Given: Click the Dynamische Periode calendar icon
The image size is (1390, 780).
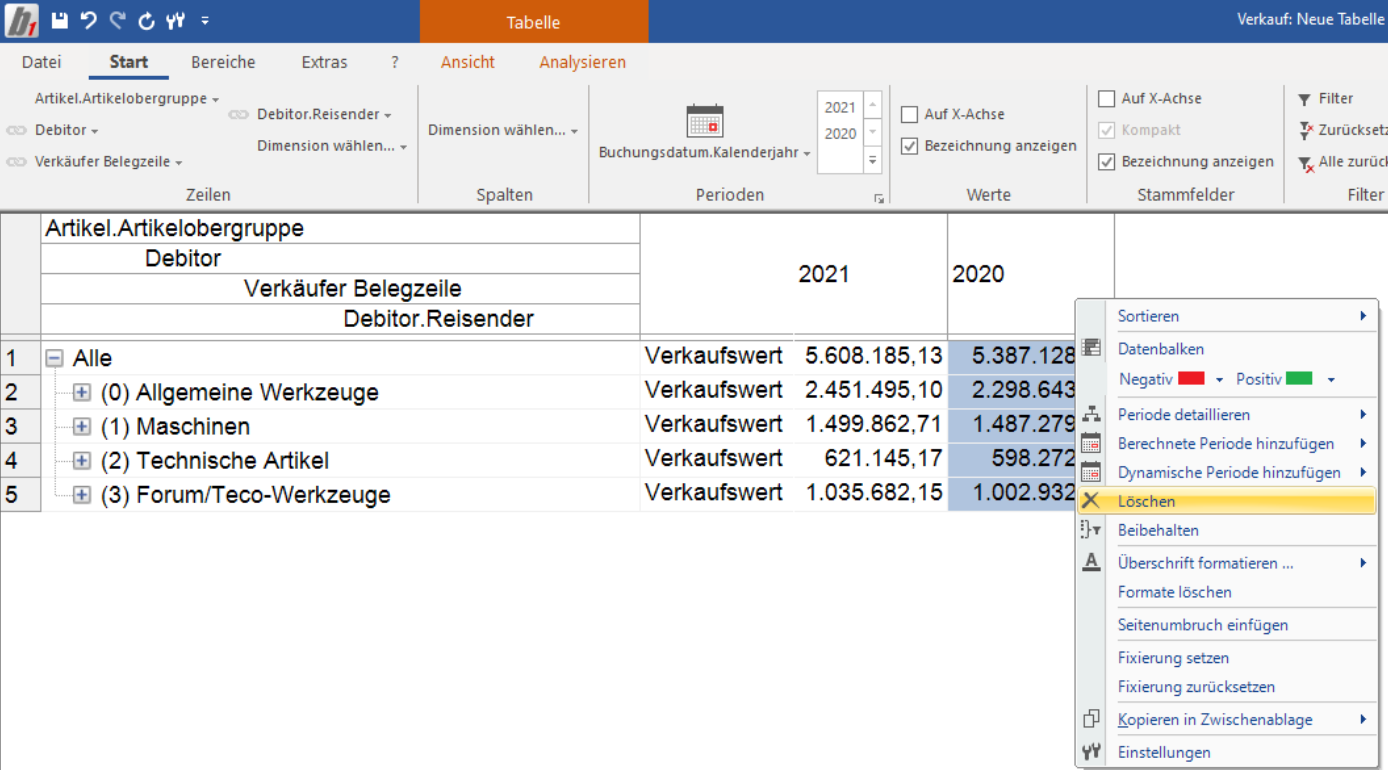Looking at the screenshot, I should point(1091,472).
